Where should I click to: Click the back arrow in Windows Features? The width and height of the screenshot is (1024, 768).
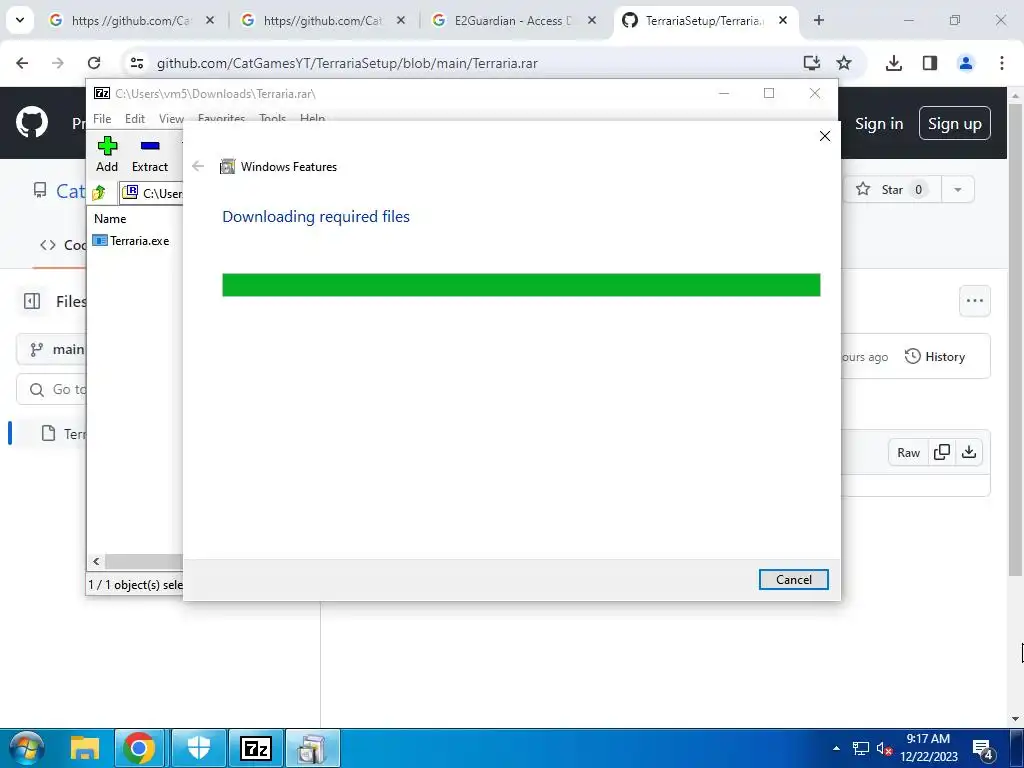point(198,166)
